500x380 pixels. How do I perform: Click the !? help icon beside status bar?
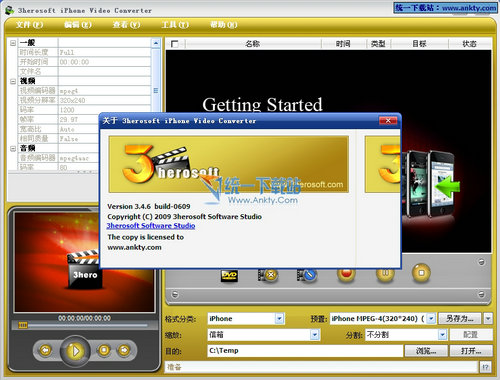(486, 367)
